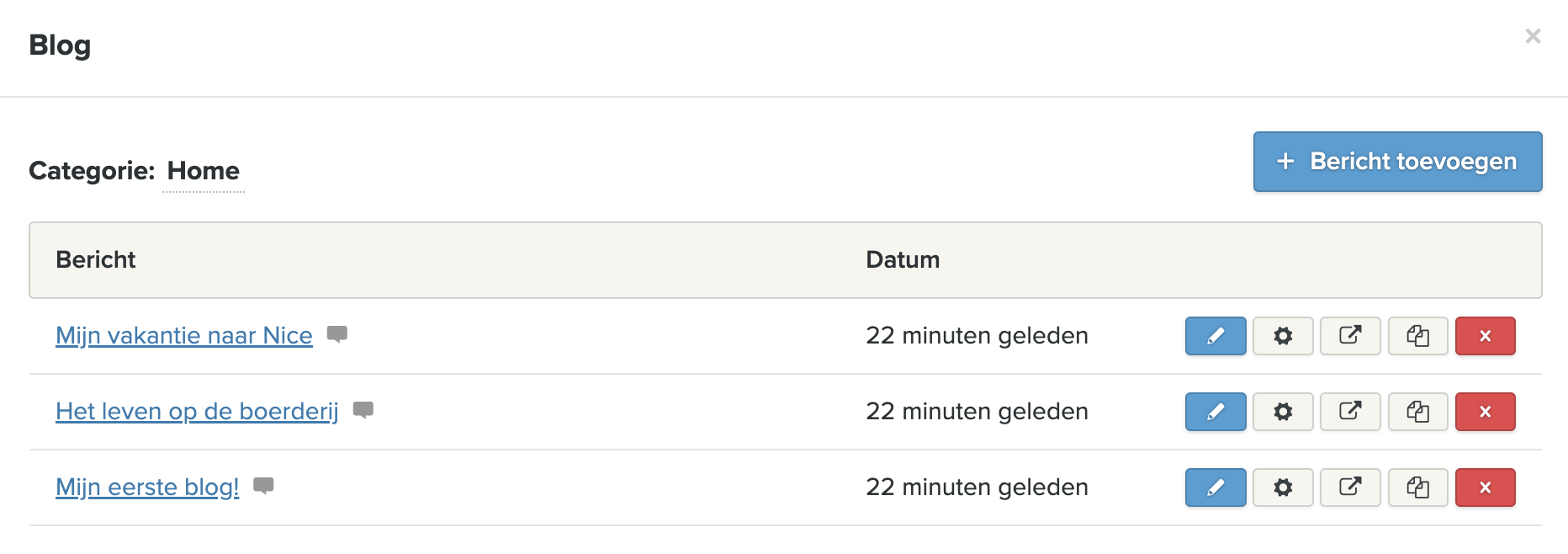This screenshot has height=554, width=1568.
Task: Delete the 'Mijn eerste blog!' post
Action: tap(1485, 487)
